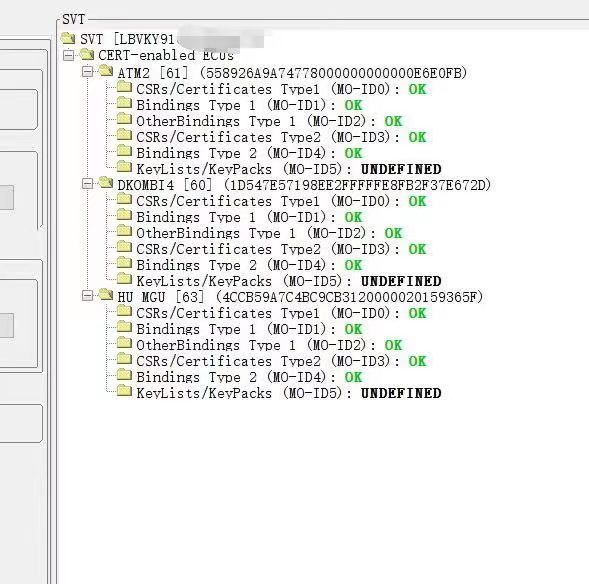Screen dimensions: 589x584
Task: Click the ATM2 [61] folder icon
Action: click(x=106, y=71)
